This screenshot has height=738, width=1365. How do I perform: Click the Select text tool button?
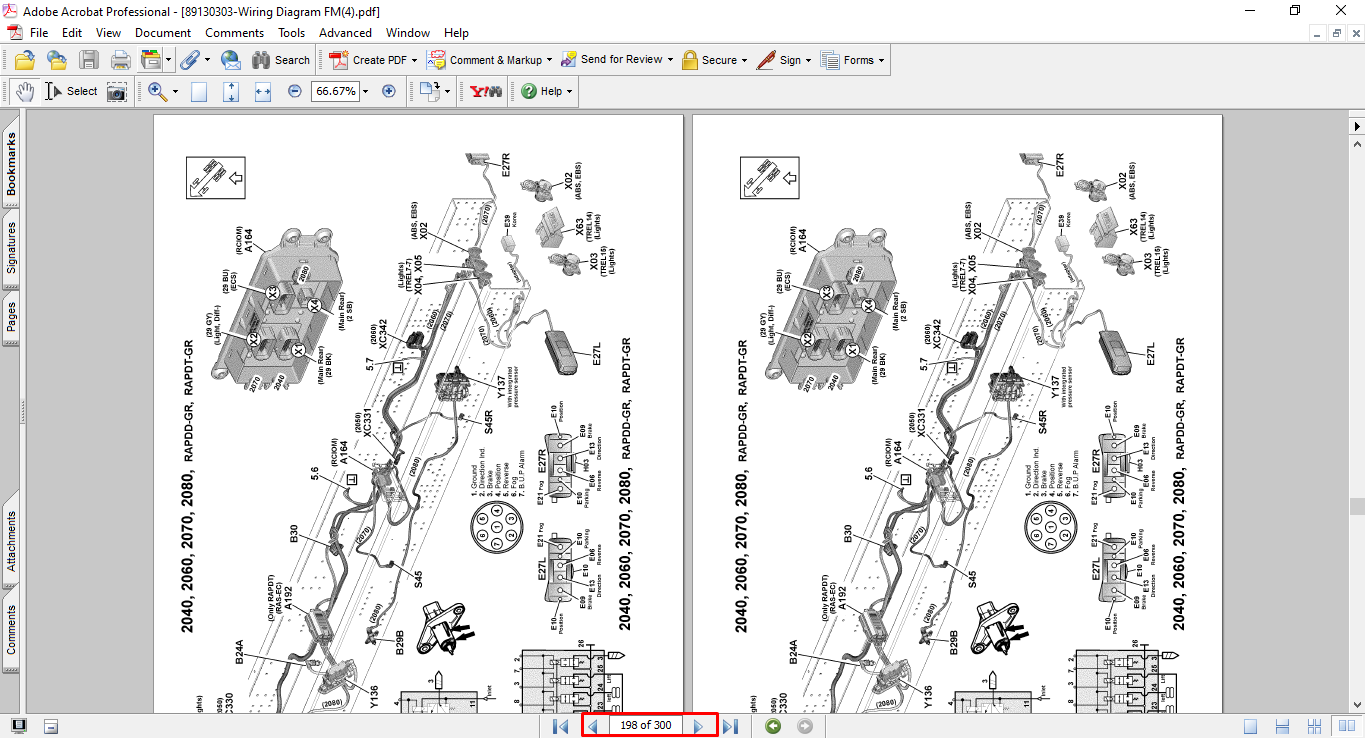(x=71, y=91)
